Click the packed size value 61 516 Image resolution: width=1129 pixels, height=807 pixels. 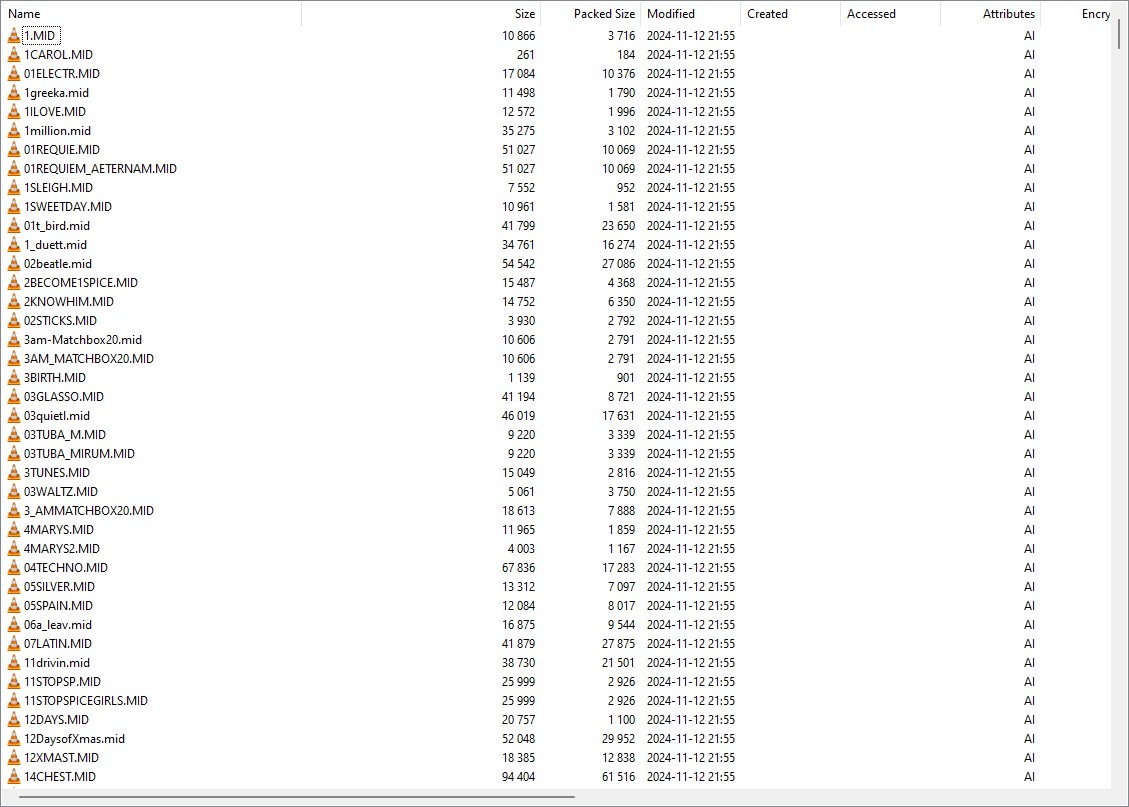coord(619,777)
